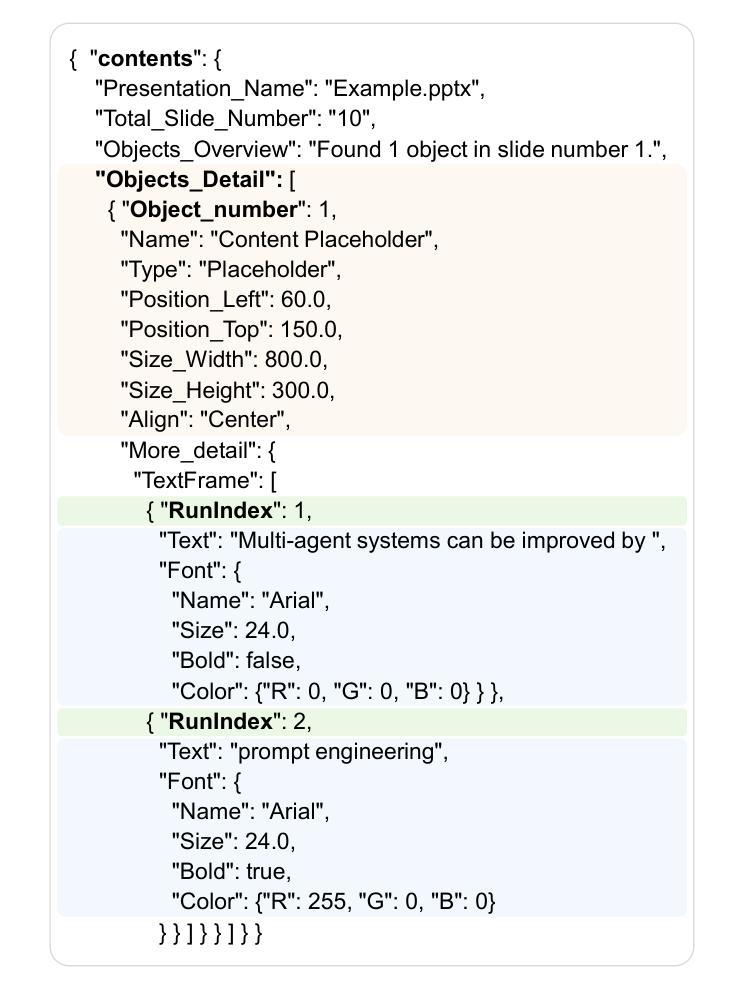Click the "Align": "Center" line
The image size is (740, 990).
pos(205,420)
